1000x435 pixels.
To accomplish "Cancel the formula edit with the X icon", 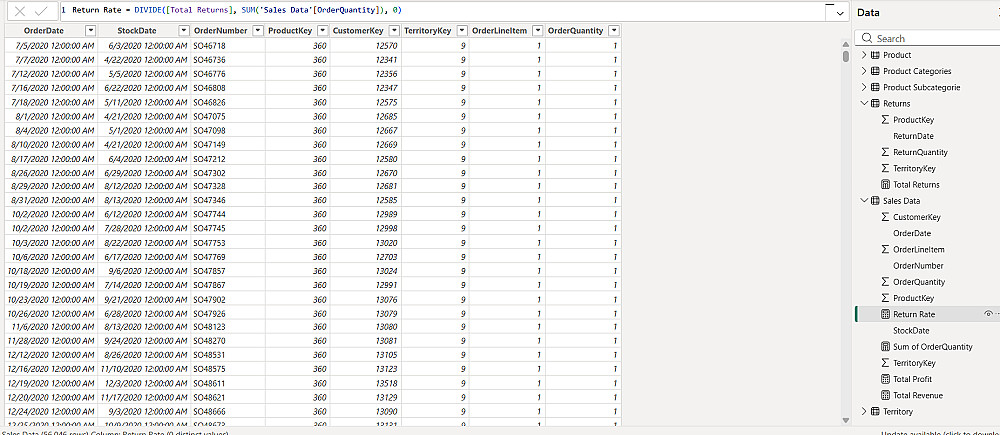I will 20,11.
